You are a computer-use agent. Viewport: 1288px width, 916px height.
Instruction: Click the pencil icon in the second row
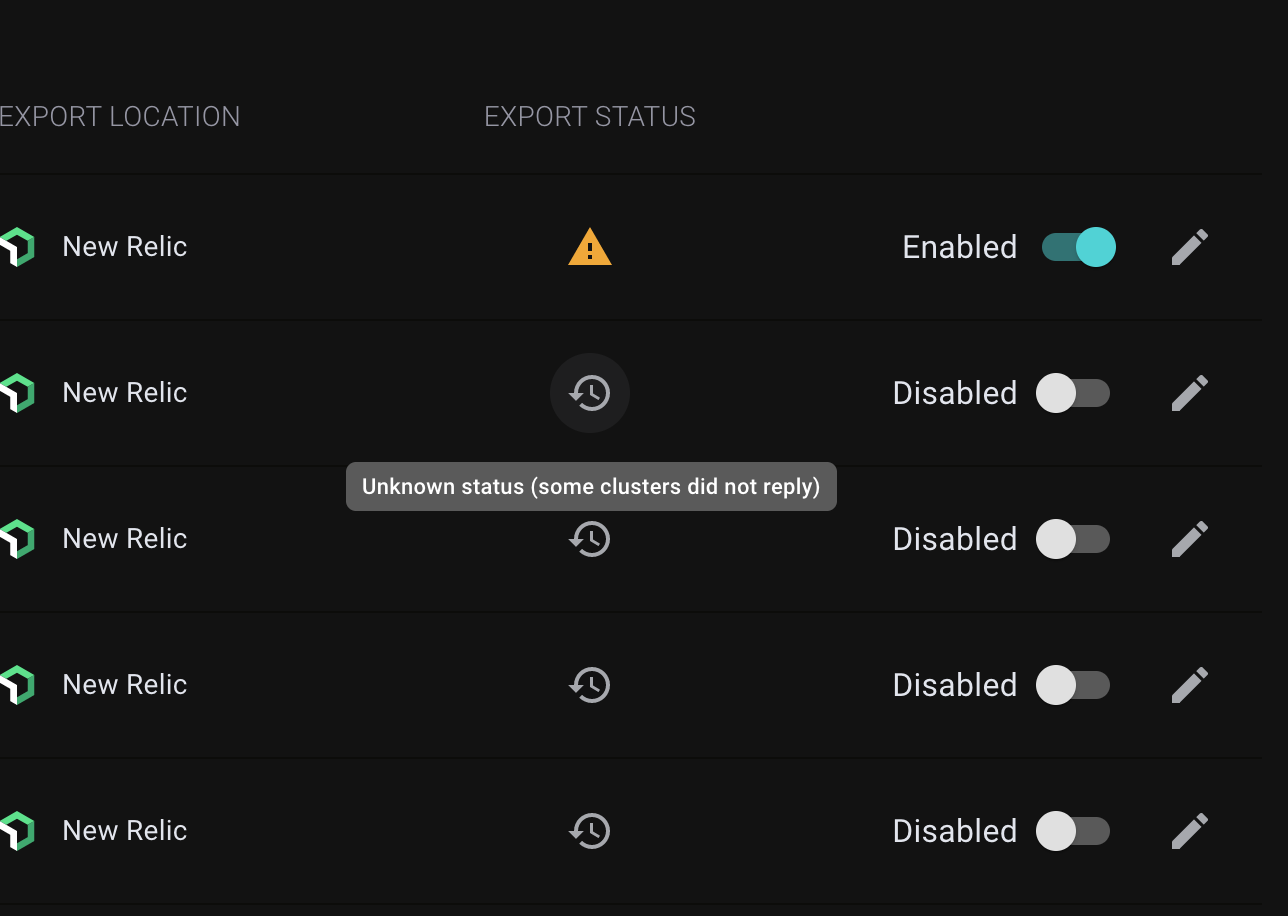pyautogui.click(x=1189, y=393)
